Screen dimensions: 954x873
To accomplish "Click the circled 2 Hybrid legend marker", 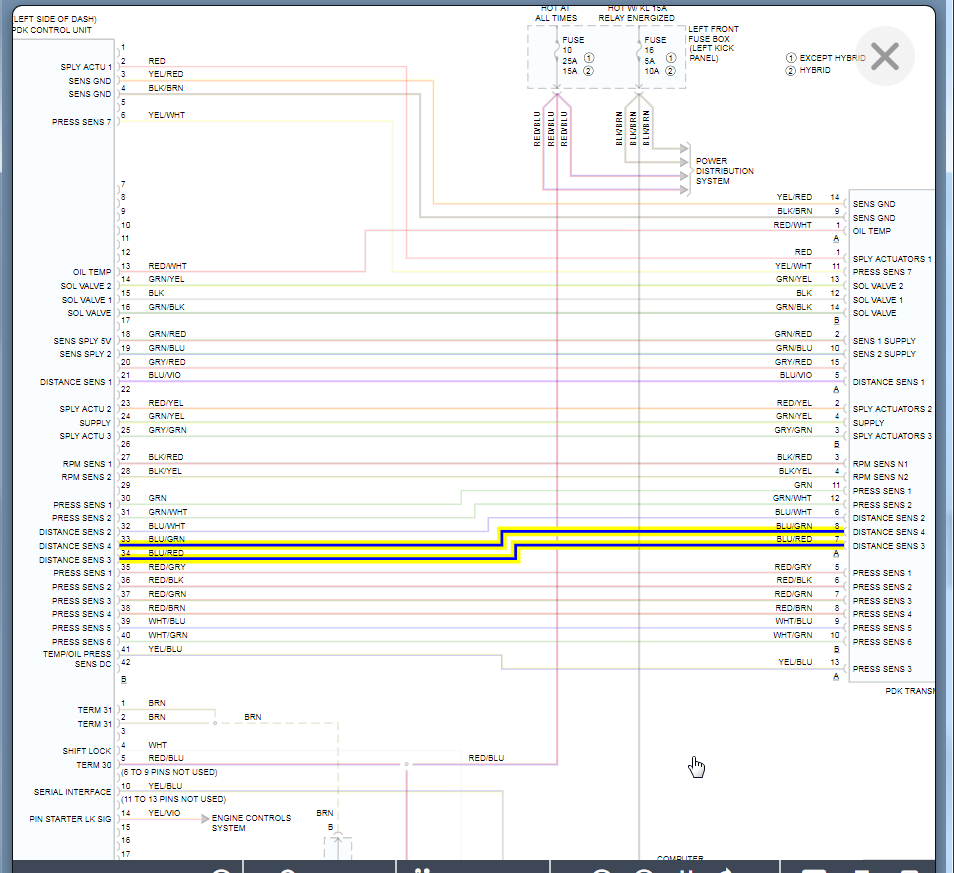I will coord(790,71).
